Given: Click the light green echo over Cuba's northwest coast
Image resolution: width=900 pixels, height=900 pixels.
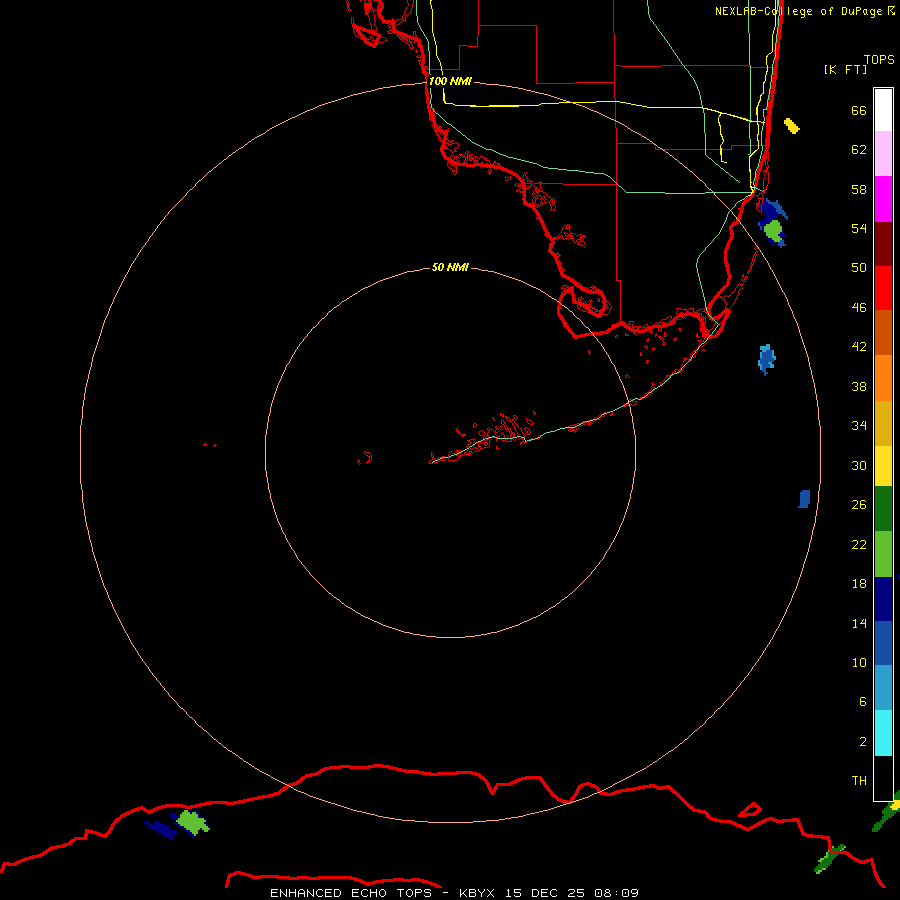Looking at the screenshot, I should 192,822.
